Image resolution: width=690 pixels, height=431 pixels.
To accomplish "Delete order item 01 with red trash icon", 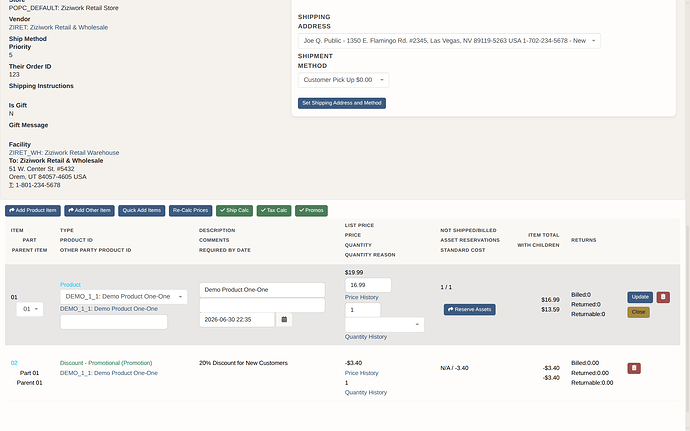I will 663,297.
